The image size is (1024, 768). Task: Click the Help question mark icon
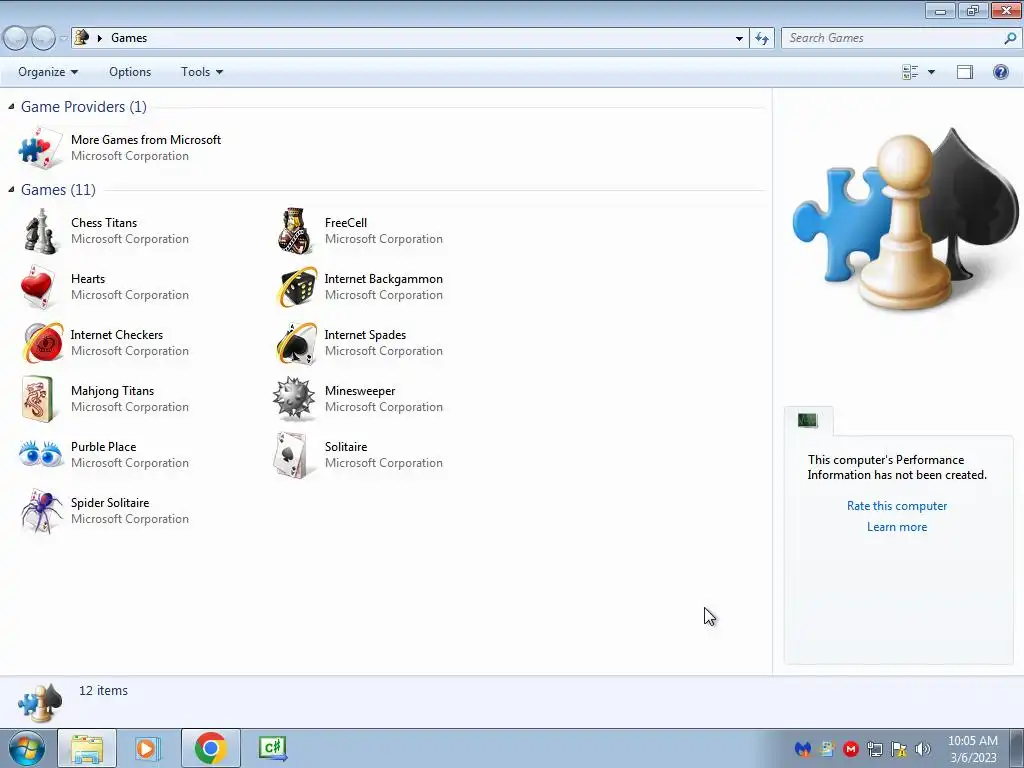coord(1000,72)
